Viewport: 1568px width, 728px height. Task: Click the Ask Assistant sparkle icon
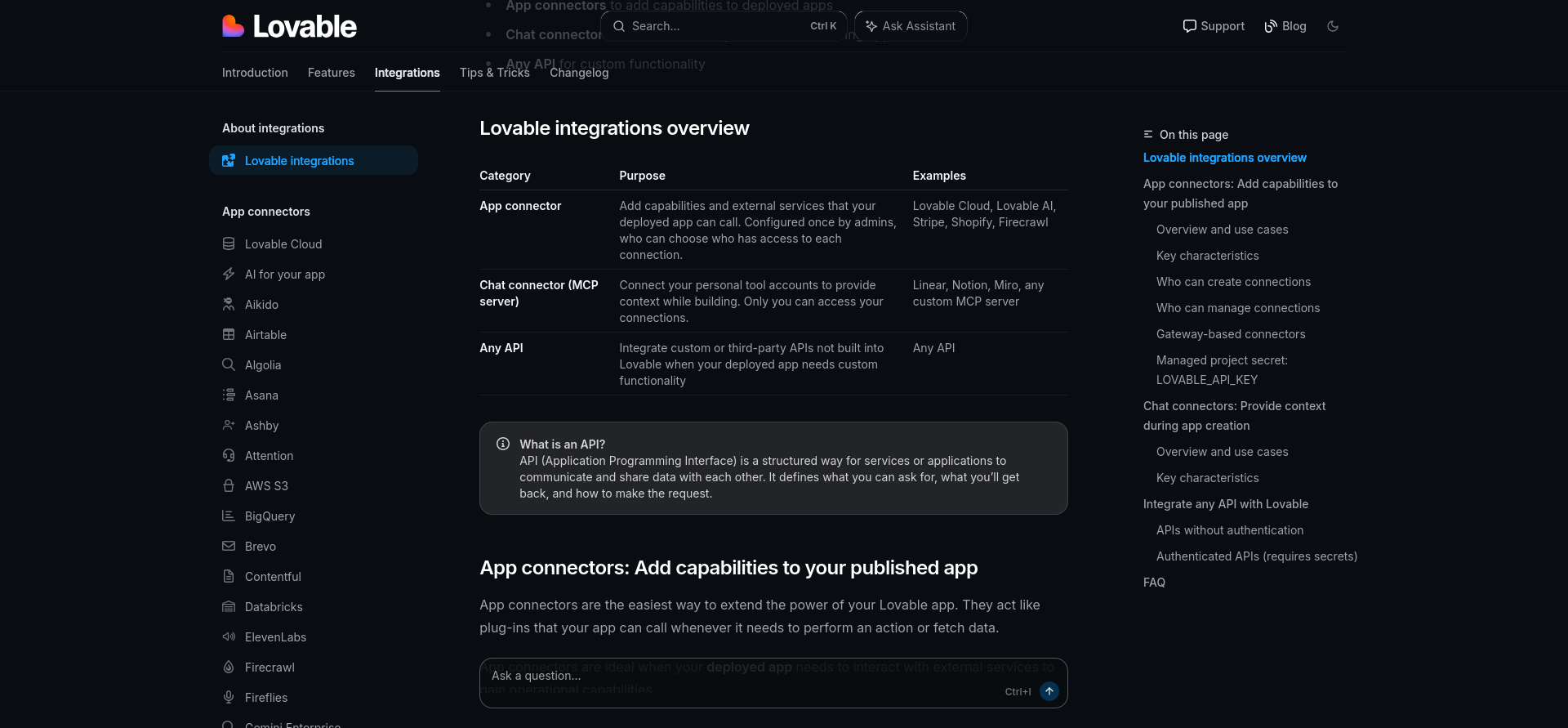point(871,26)
